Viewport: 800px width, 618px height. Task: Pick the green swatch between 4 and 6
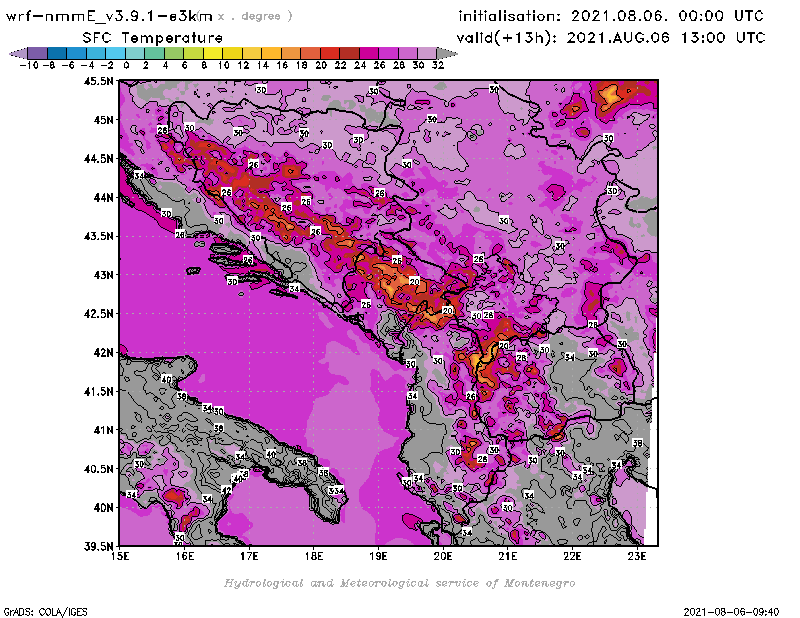tap(174, 53)
